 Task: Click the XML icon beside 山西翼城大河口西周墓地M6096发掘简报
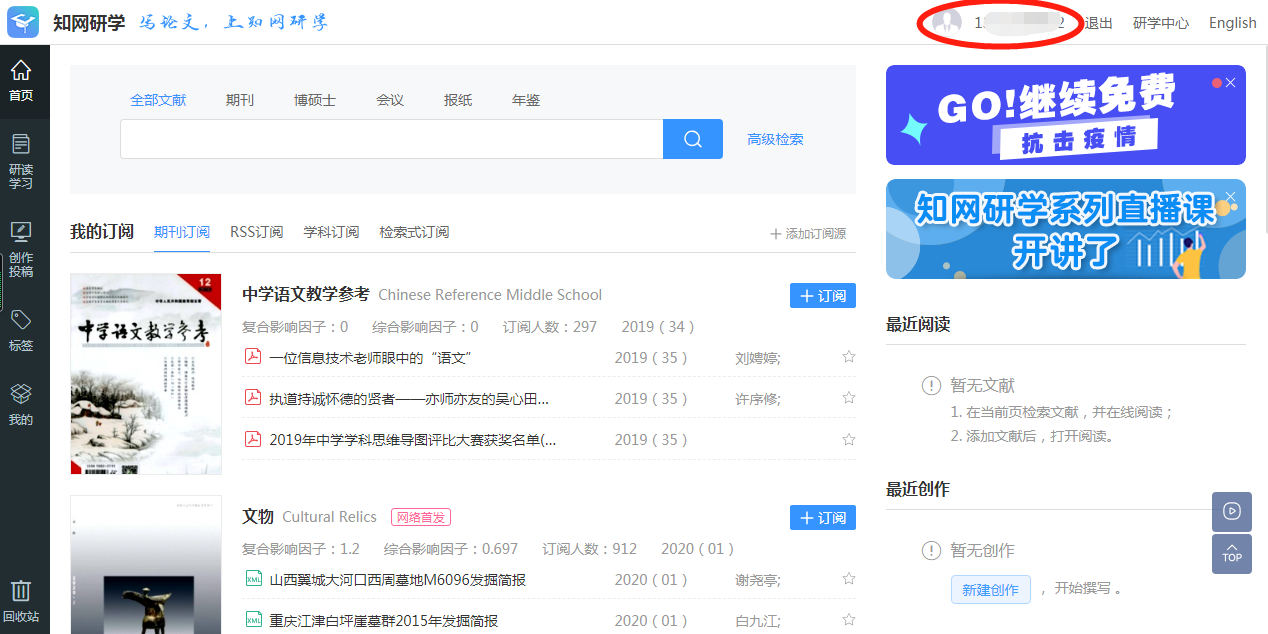(x=253, y=579)
